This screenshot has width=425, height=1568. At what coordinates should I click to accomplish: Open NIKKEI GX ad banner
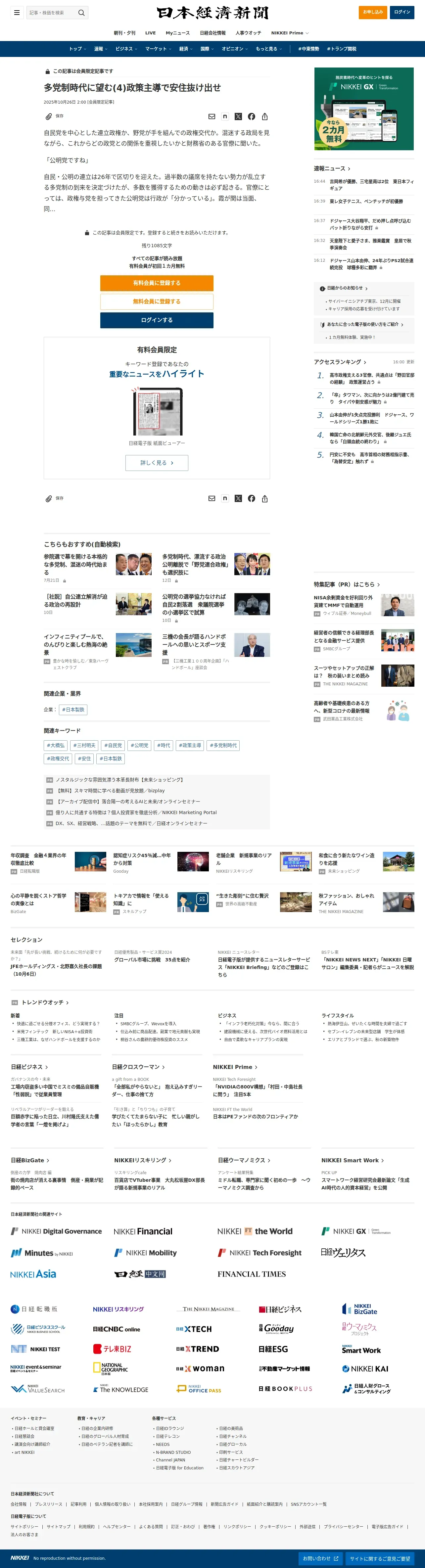coord(363,108)
